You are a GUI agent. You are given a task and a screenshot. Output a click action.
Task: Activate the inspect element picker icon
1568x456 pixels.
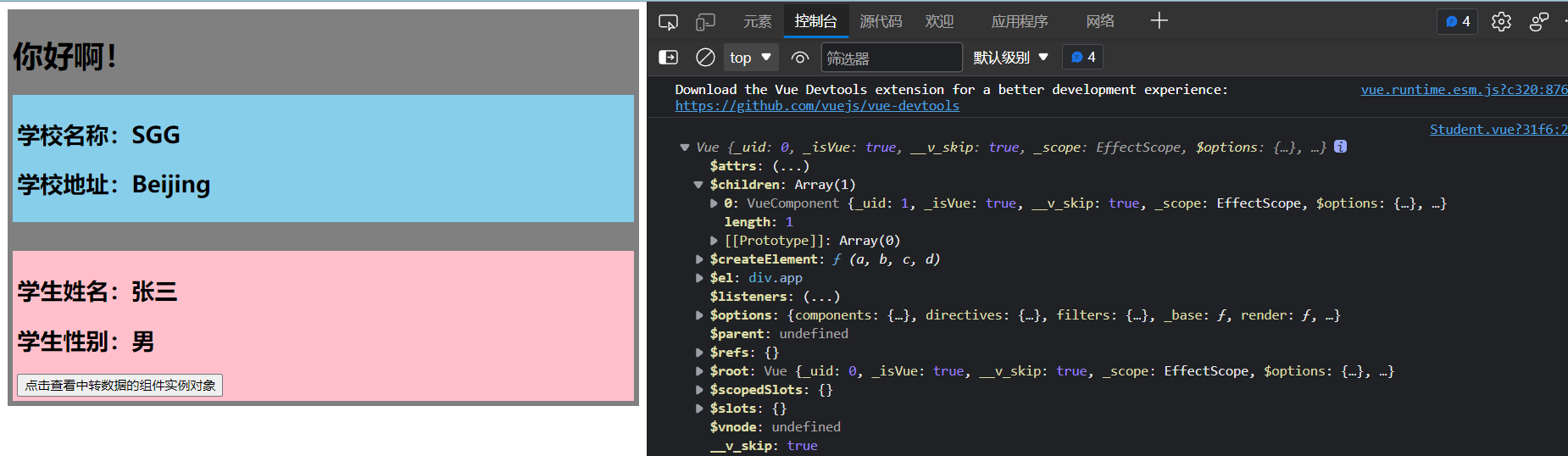668,22
